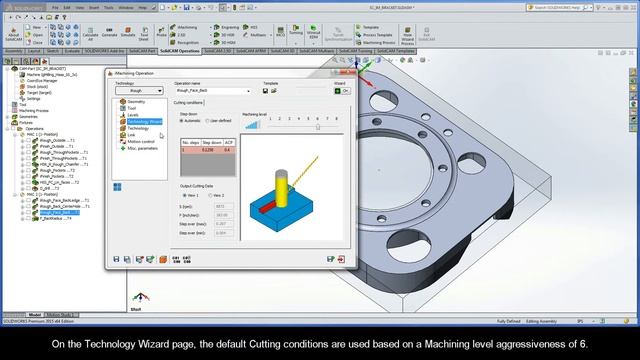Click the S (rpm) value field
The height and width of the screenshot is (360, 640).
click(x=224, y=206)
